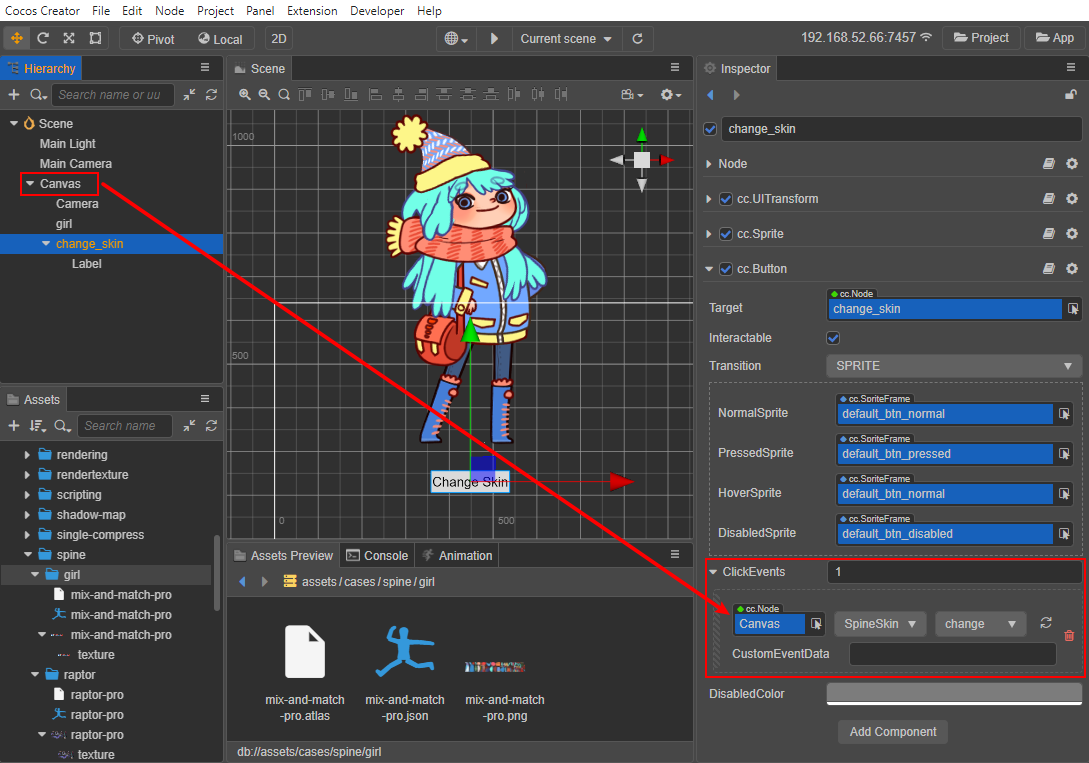Select the Scale transform tool

point(69,38)
